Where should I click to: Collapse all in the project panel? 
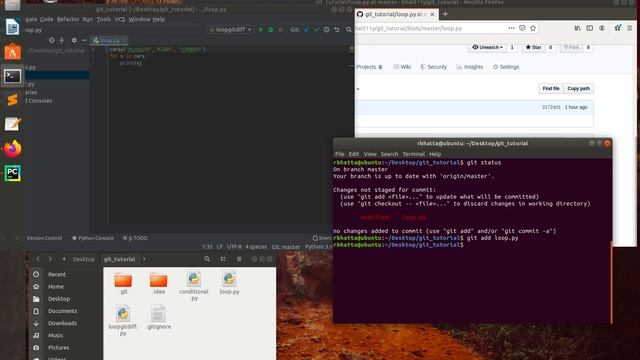click(x=62, y=40)
